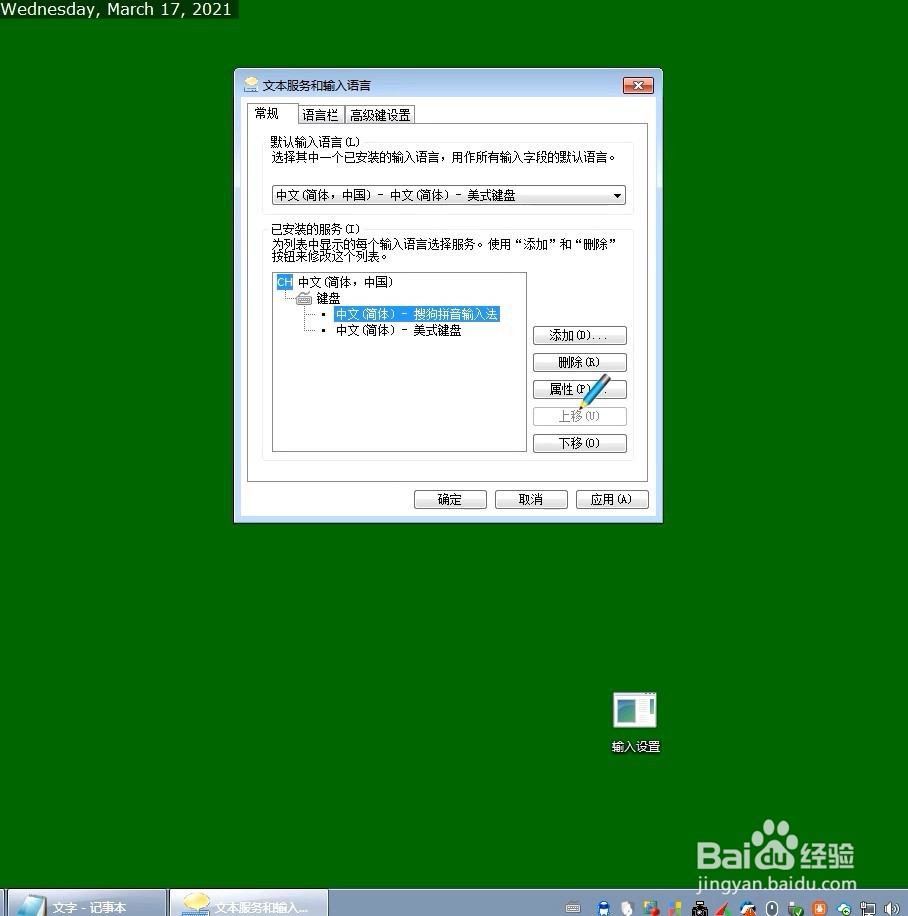The height and width of the screenshot is (916, 908).
Task: Open the network tray icon
Action: click(x=868, y=908)
